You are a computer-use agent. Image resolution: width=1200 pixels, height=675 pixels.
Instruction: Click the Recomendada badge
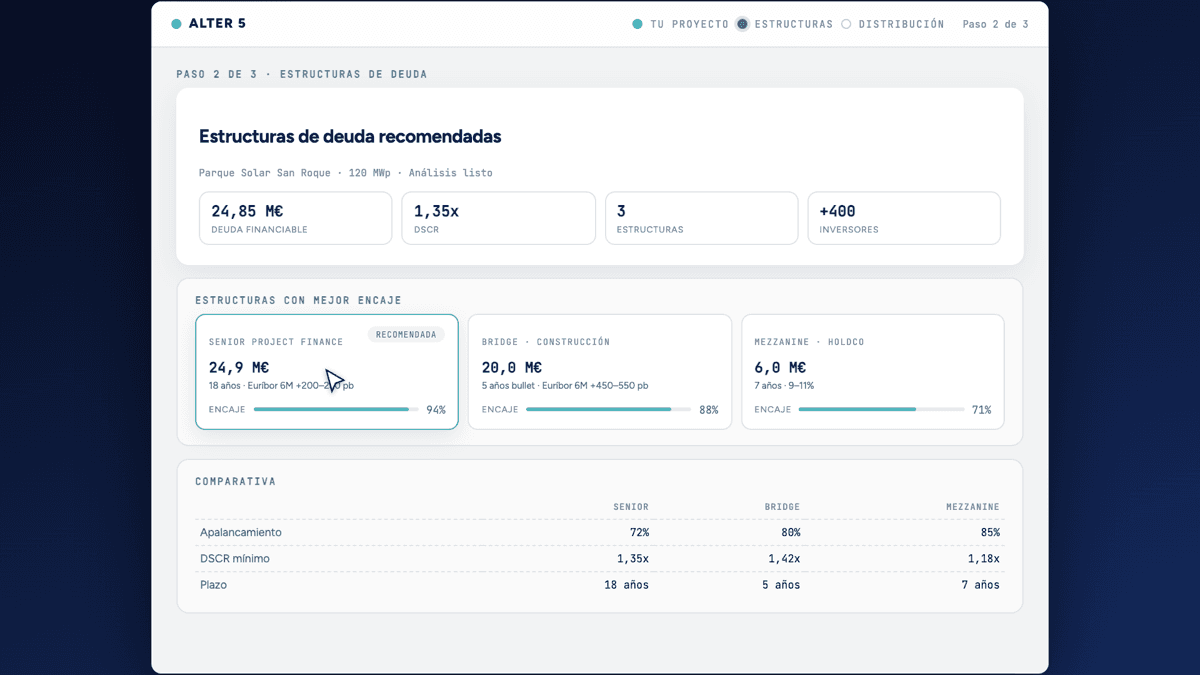[x=406, y=335]
